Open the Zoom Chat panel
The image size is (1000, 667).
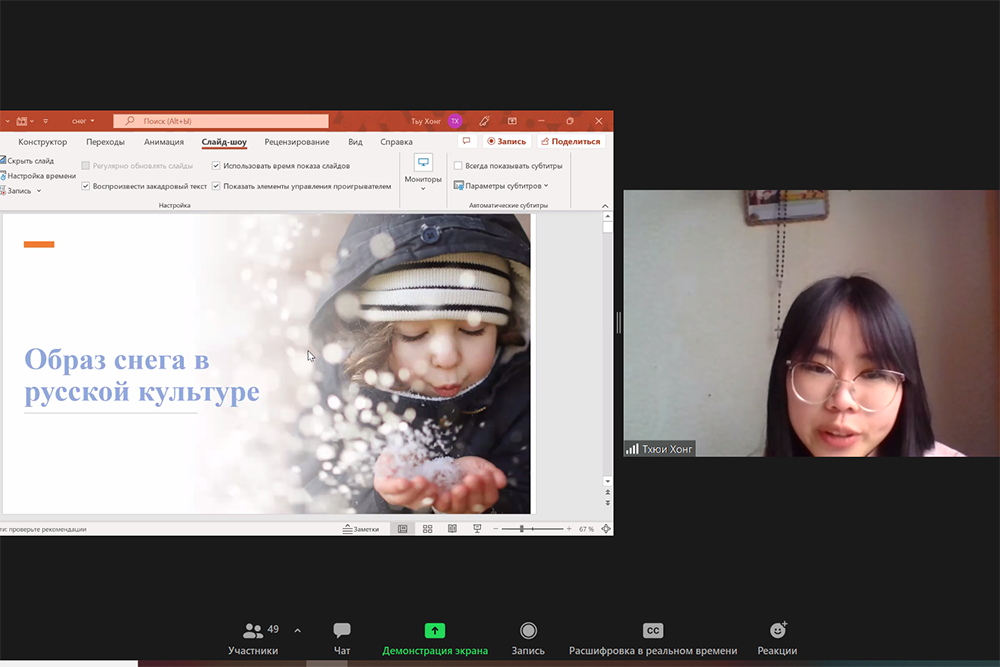(x=342, y=638)
